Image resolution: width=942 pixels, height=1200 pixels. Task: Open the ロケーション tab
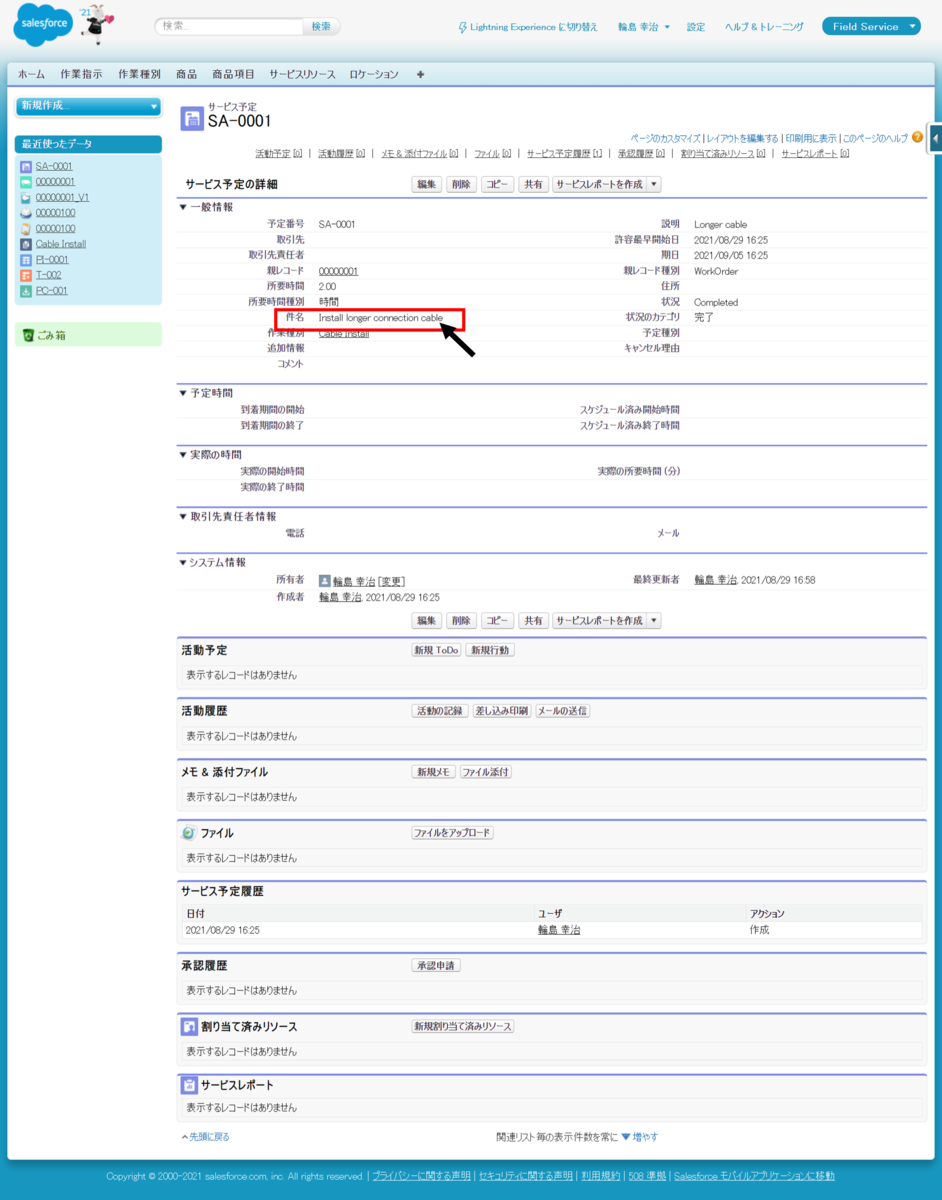click(x=374, y=74)
